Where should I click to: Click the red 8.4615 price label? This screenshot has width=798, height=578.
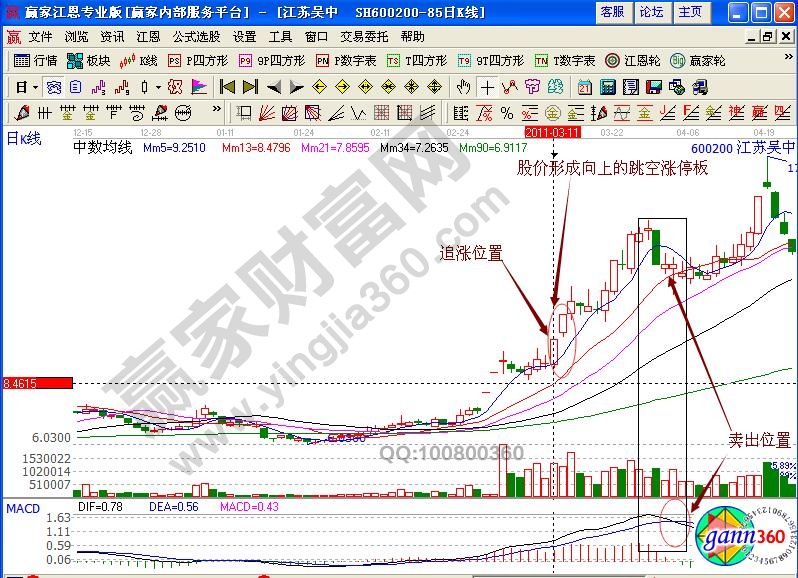click(36, 382)
